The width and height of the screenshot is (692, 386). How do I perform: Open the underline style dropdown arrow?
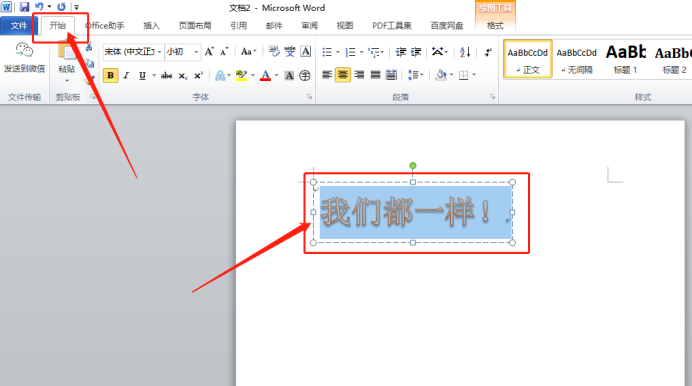pyautogui.click(x=154, y=75)
